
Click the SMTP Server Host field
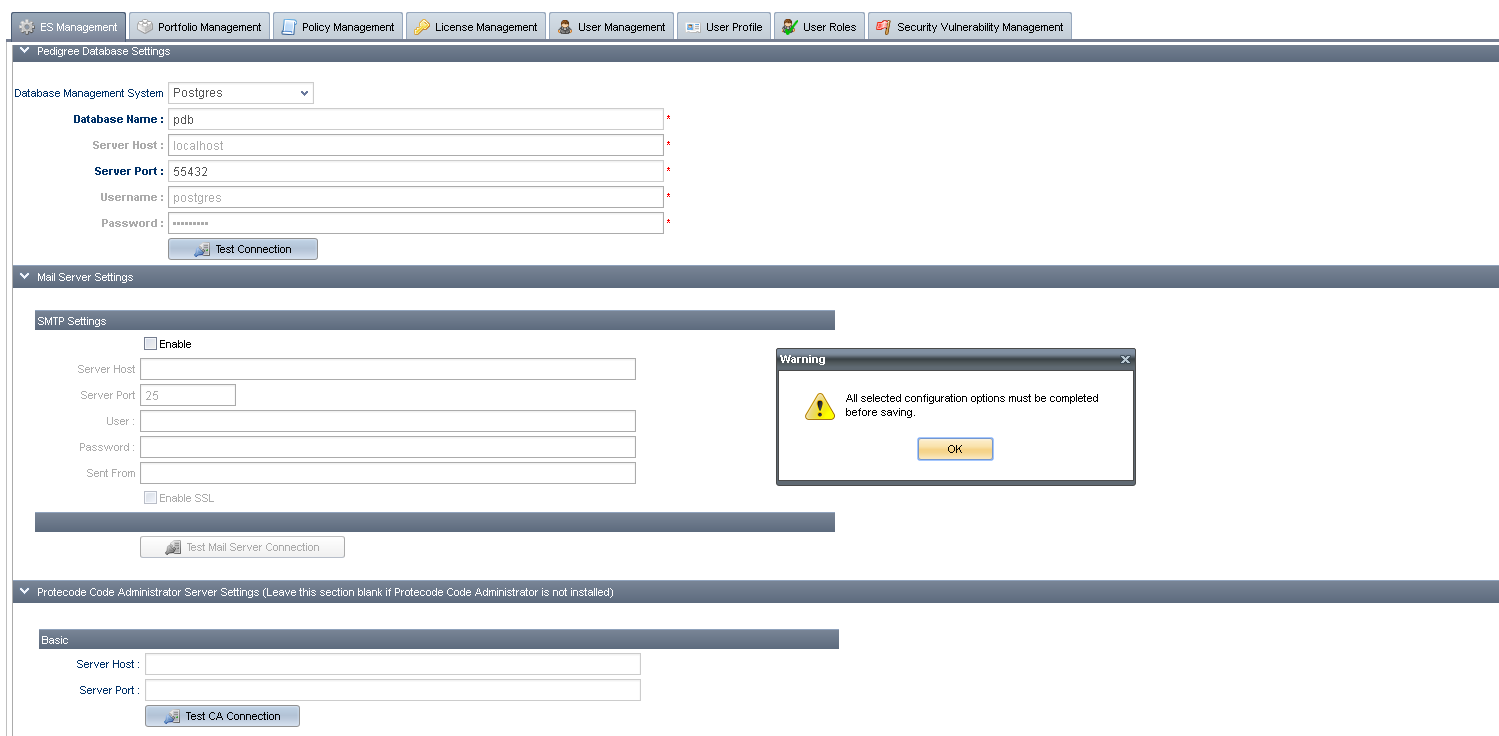388,369
